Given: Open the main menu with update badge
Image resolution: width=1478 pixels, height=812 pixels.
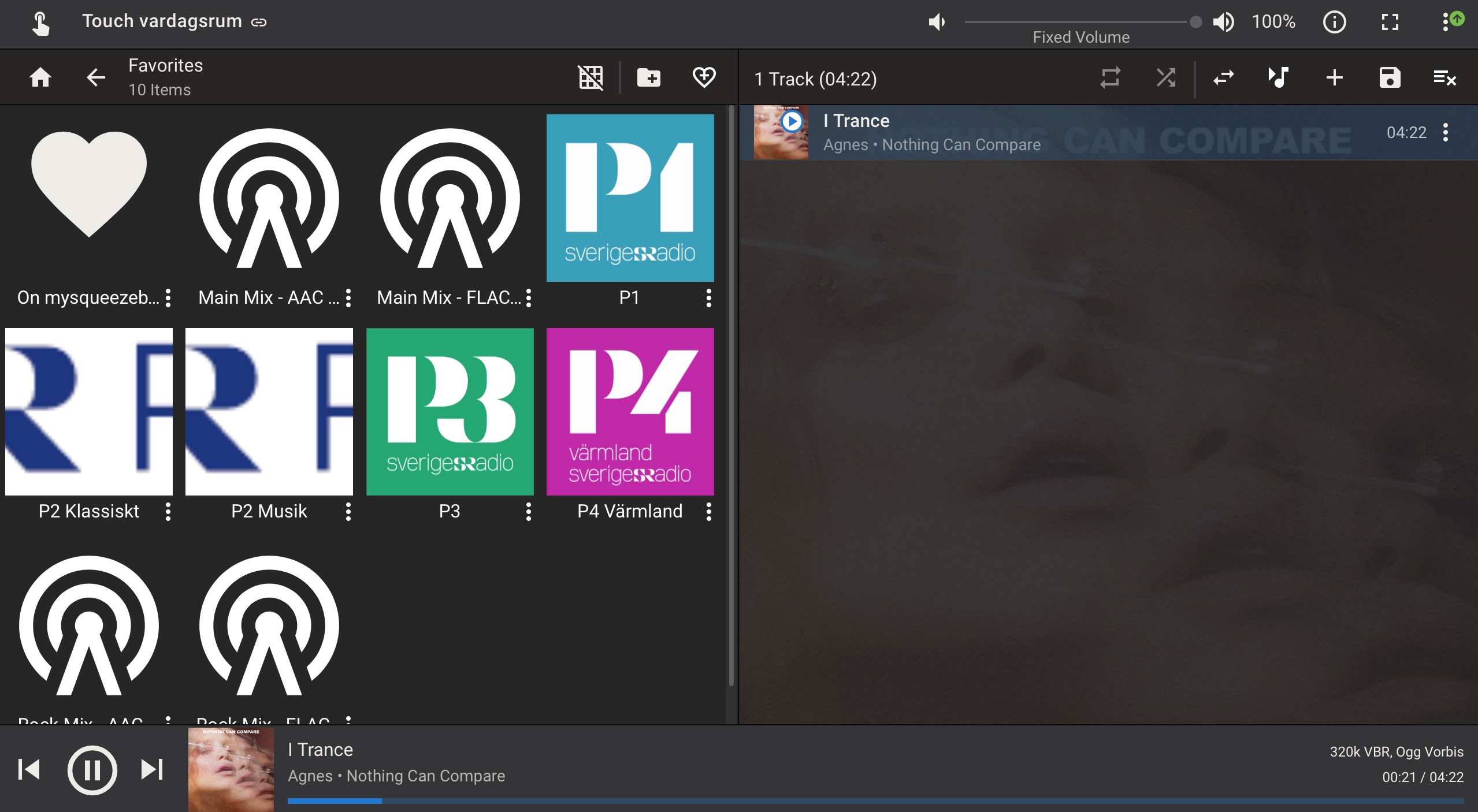Looking at the screenshot, I should [x=1446, y=23].
